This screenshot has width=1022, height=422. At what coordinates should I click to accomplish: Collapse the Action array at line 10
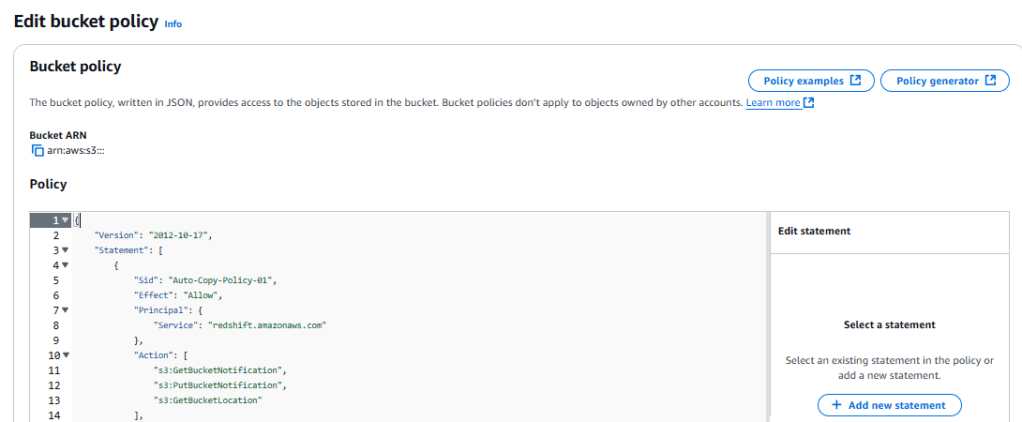coord(65,355)
